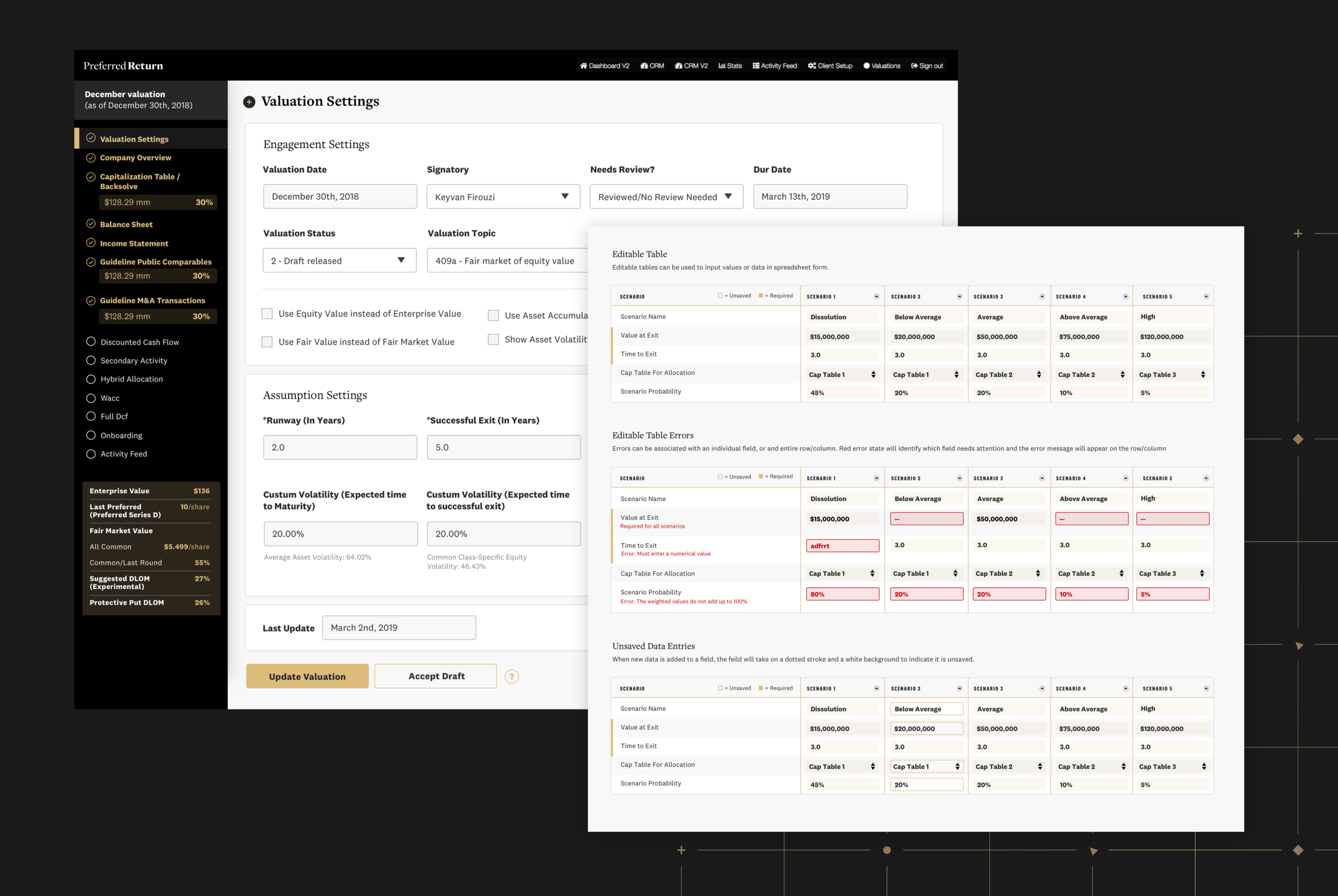Click the Runway (In Years) input field
Screen dimensions: 1338x896
click(x=339, y=447)
